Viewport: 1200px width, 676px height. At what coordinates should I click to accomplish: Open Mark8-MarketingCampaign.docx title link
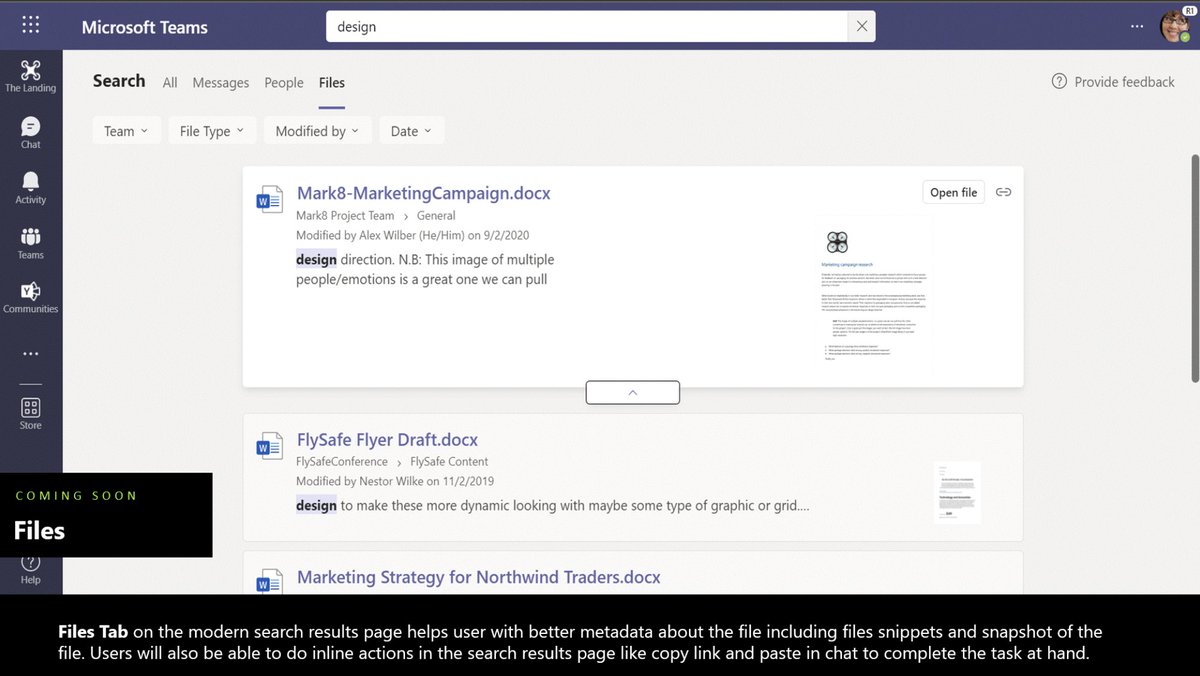coord(424,193)
